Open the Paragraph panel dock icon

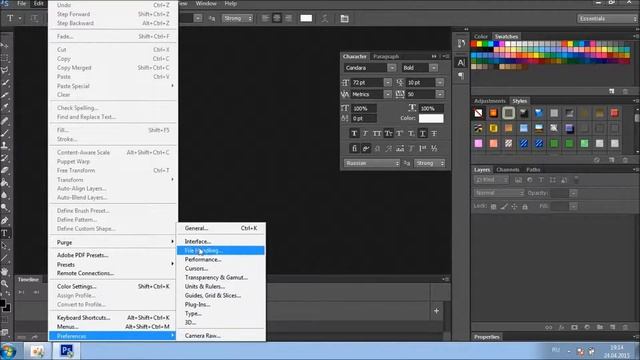coord(461,76)
